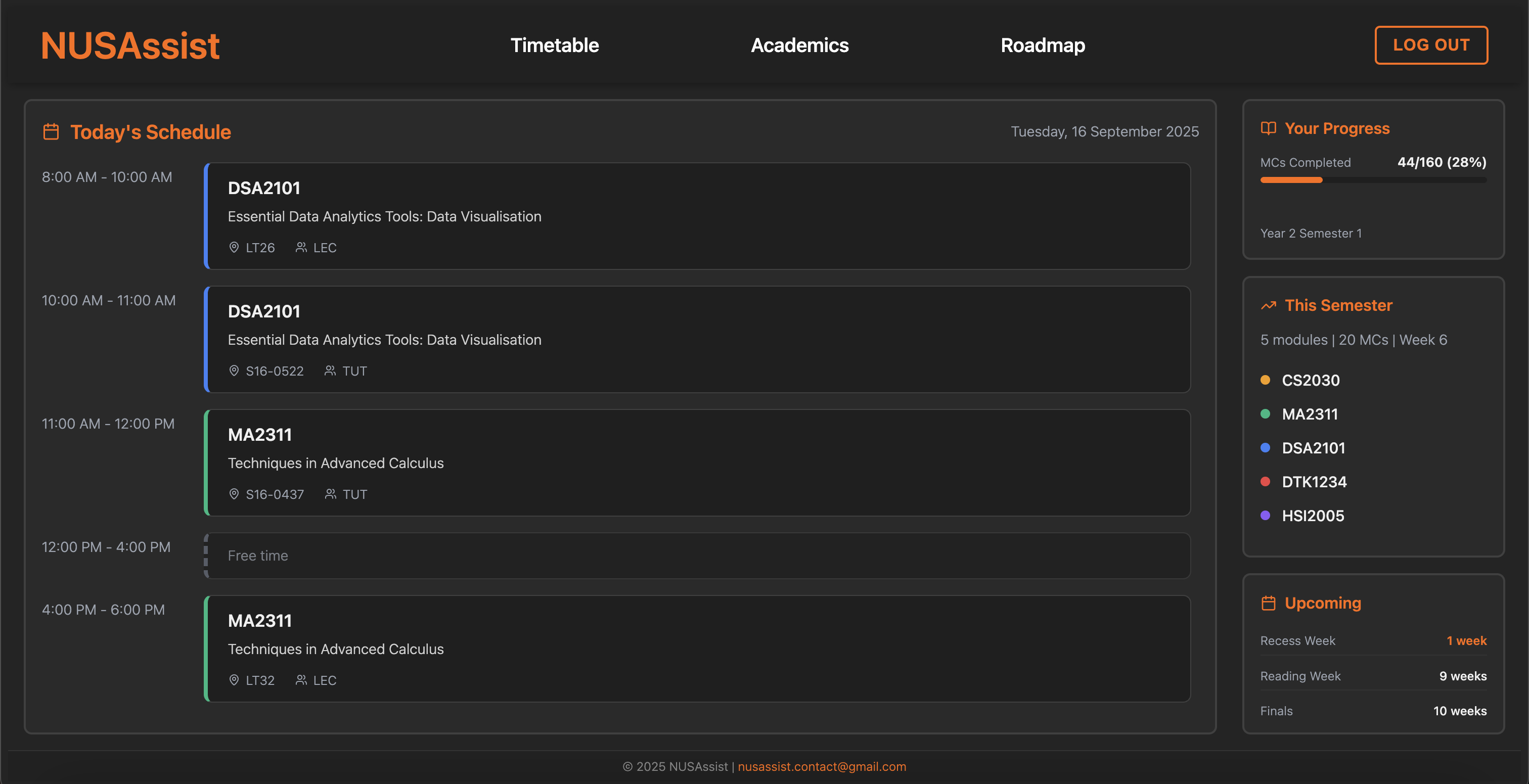The image size is (1529, 784).
Task: Click the location pin icon next to LT32
Action: pyautogui.click(x=234, y=680)
